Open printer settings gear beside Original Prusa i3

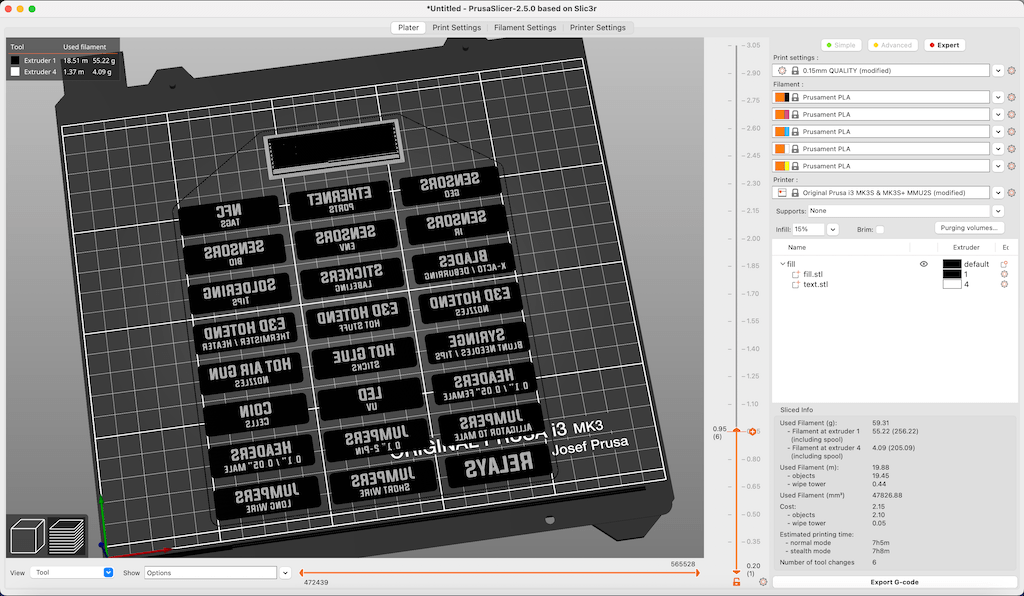click(1012, 193)
